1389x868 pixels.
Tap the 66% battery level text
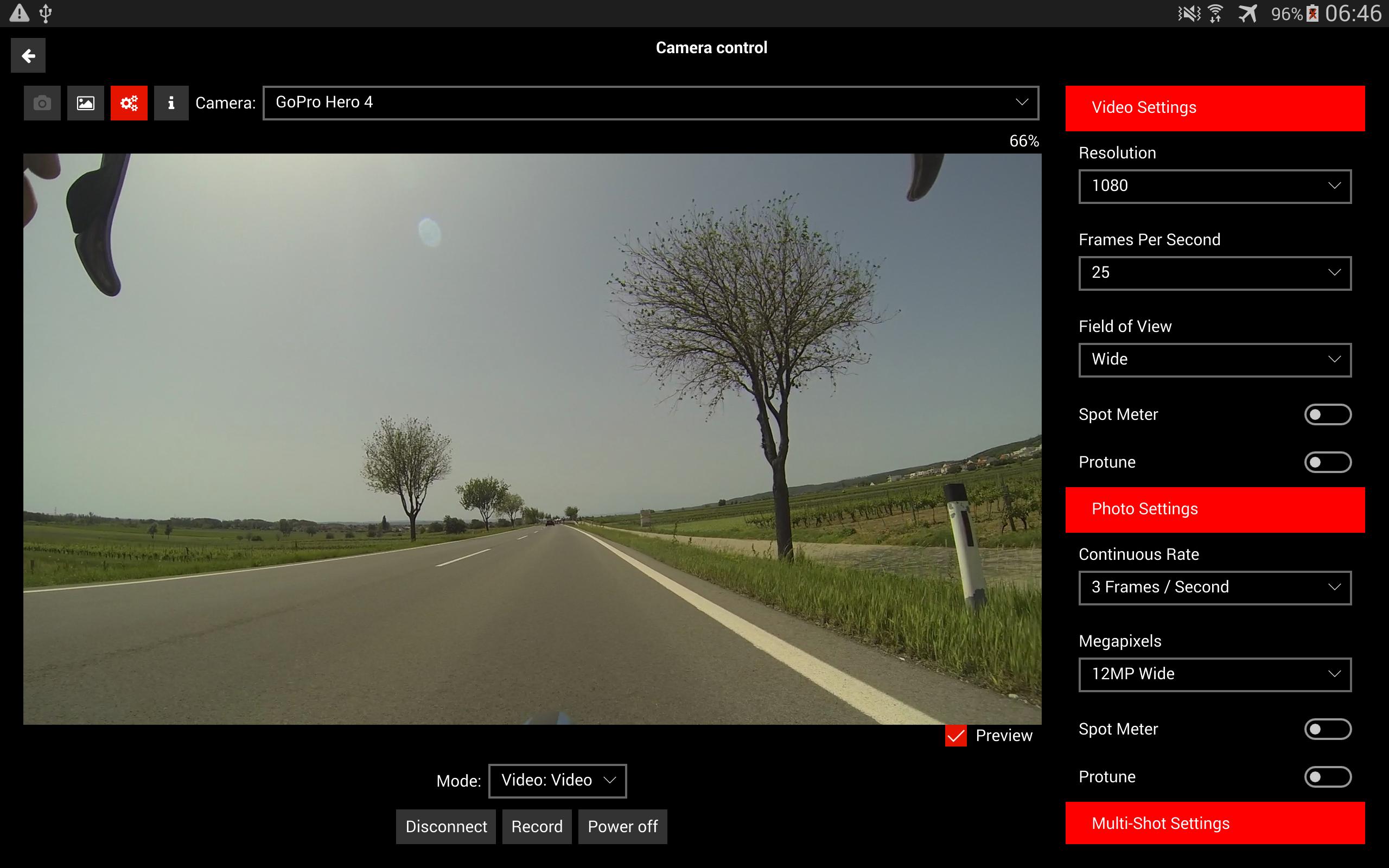coord(1024,141)
